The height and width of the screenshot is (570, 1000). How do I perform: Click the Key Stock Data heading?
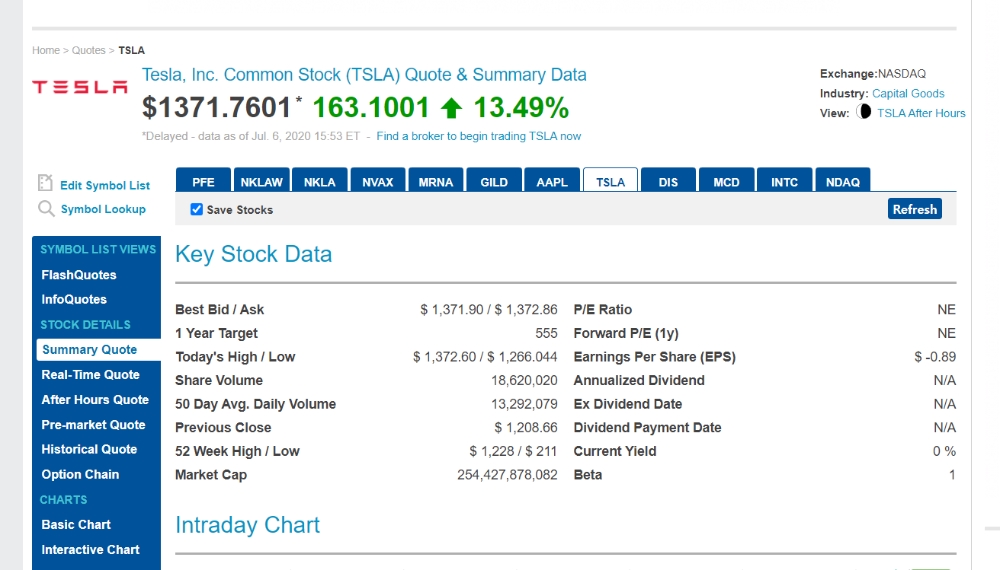coord(254,254)
